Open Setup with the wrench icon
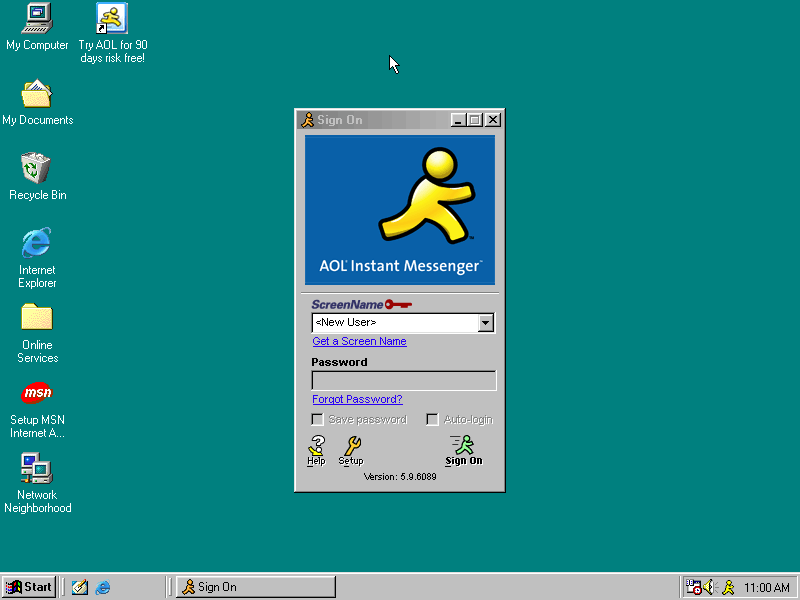 (351, 451)
